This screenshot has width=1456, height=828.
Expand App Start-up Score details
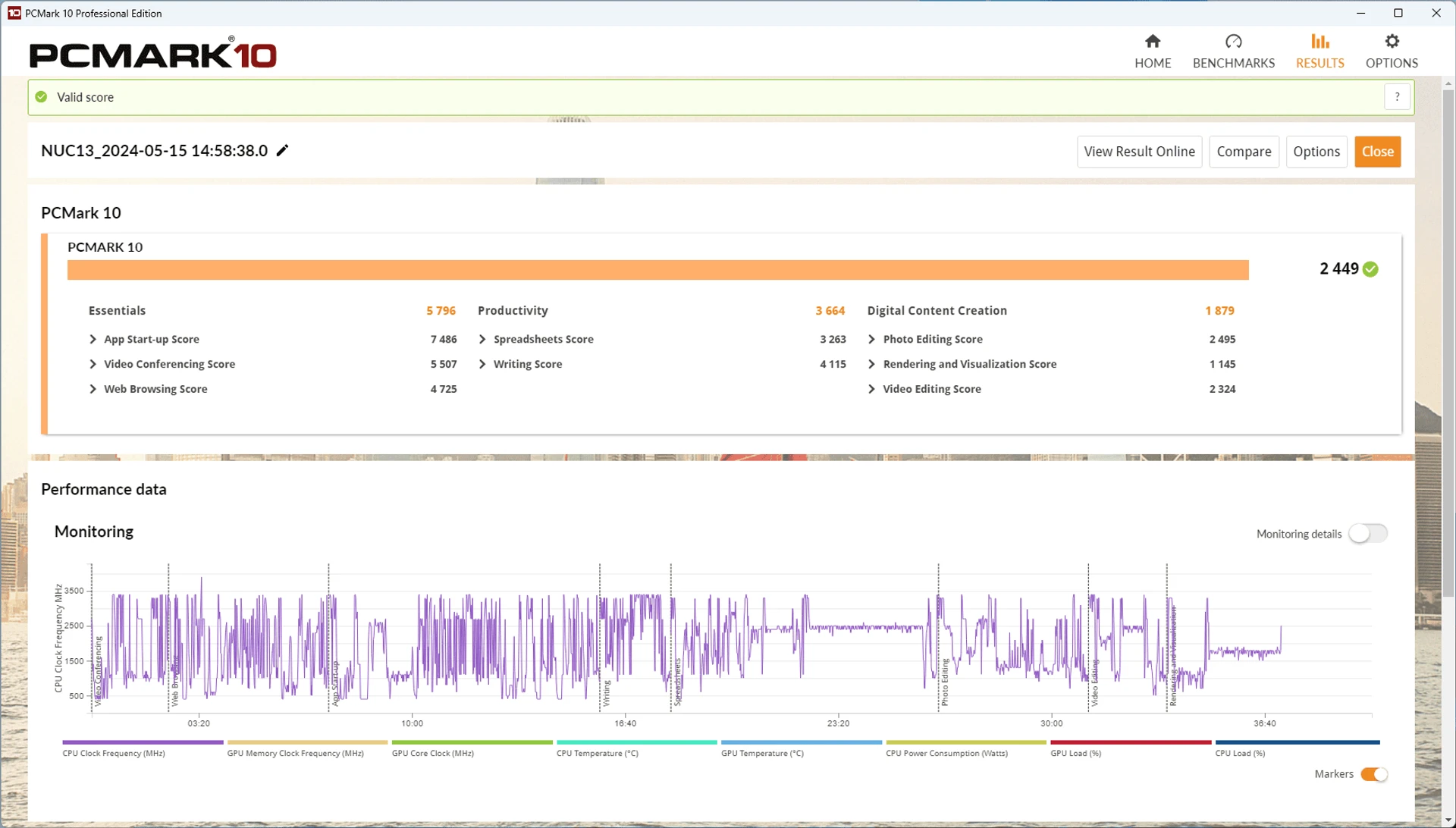(x=93, y=339)
